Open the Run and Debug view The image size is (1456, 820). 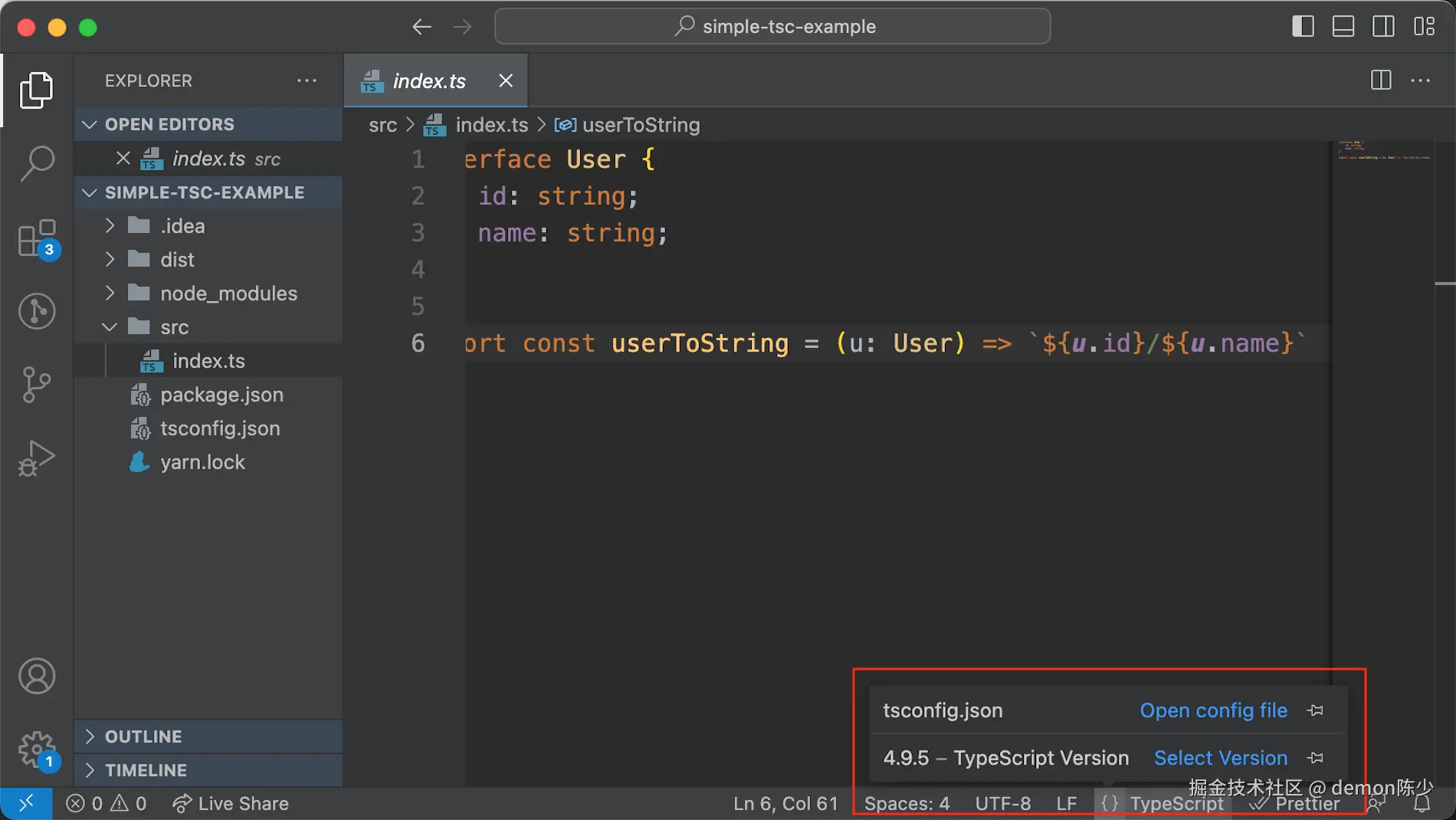pos(36,458)
